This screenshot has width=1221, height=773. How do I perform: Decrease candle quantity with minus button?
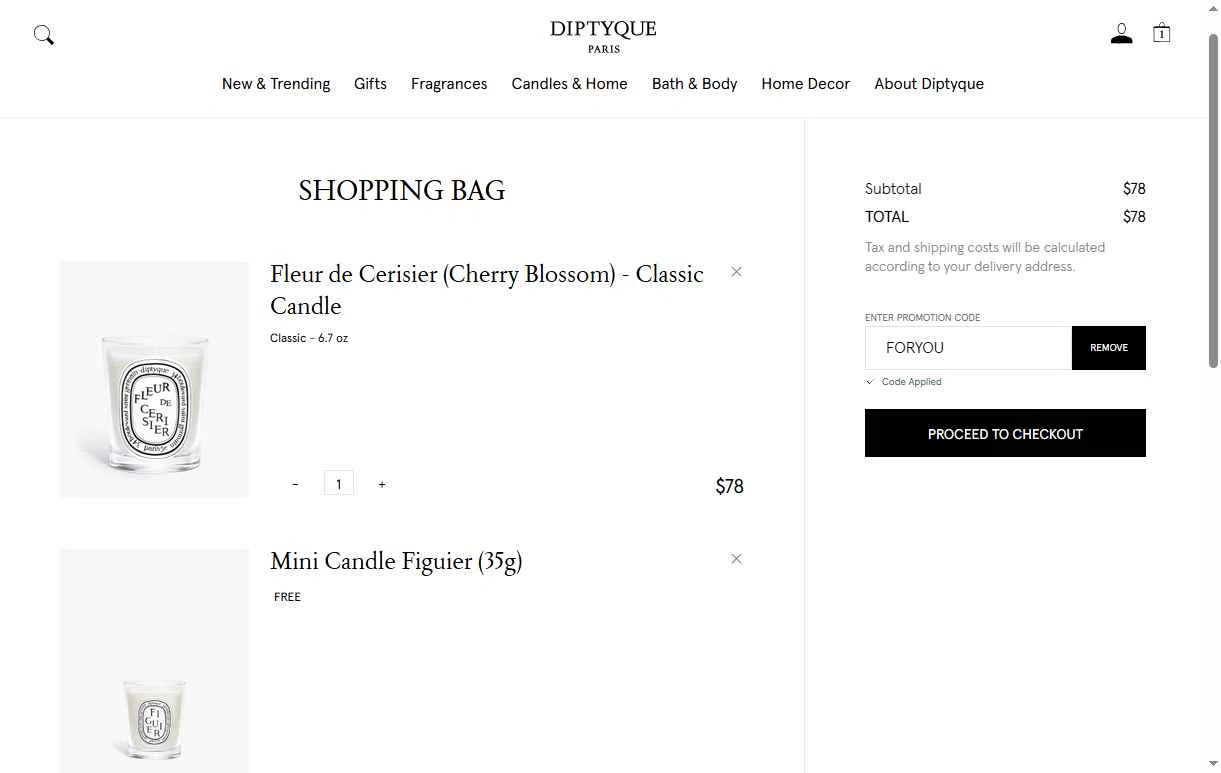[x=295, y=485]
